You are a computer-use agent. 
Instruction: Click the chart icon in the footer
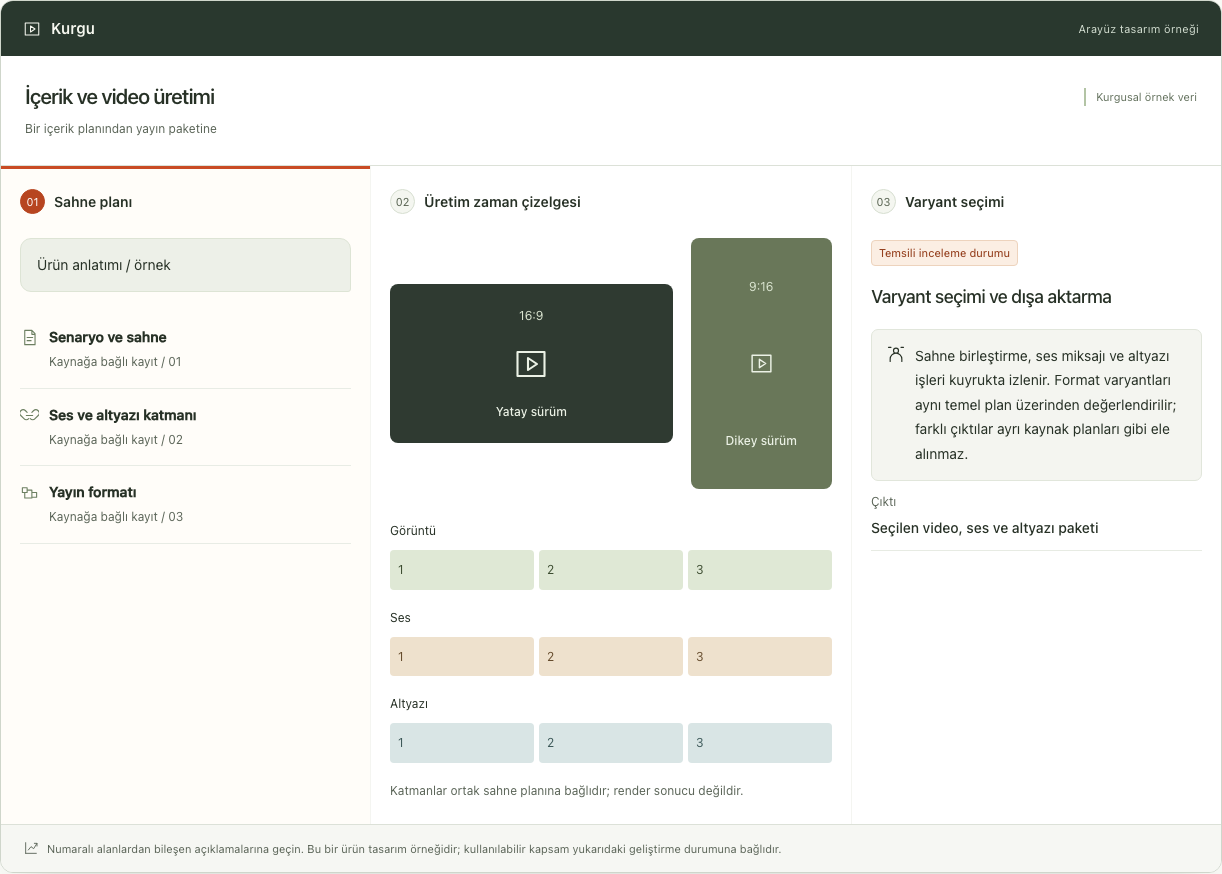(x=31, y=848)
